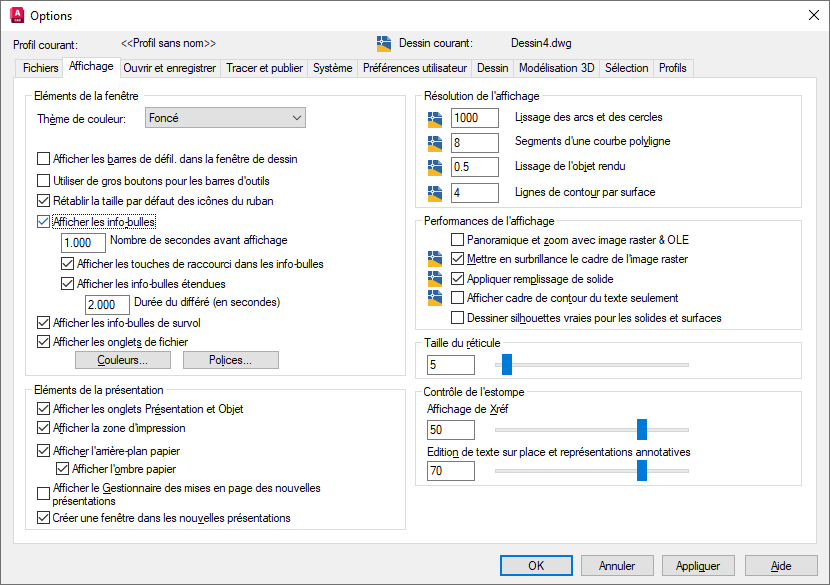Open the Thème de couleur dropdown

224,119
